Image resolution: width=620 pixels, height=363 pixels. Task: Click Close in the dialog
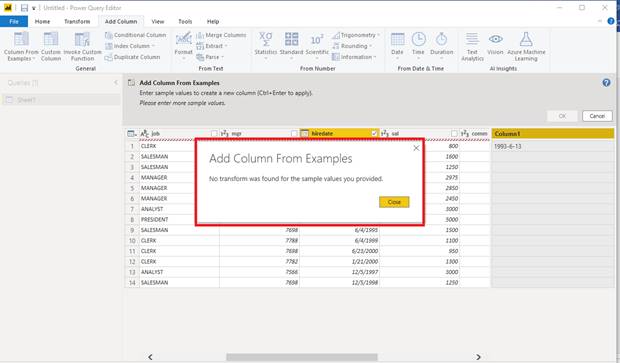pos(394,202)
